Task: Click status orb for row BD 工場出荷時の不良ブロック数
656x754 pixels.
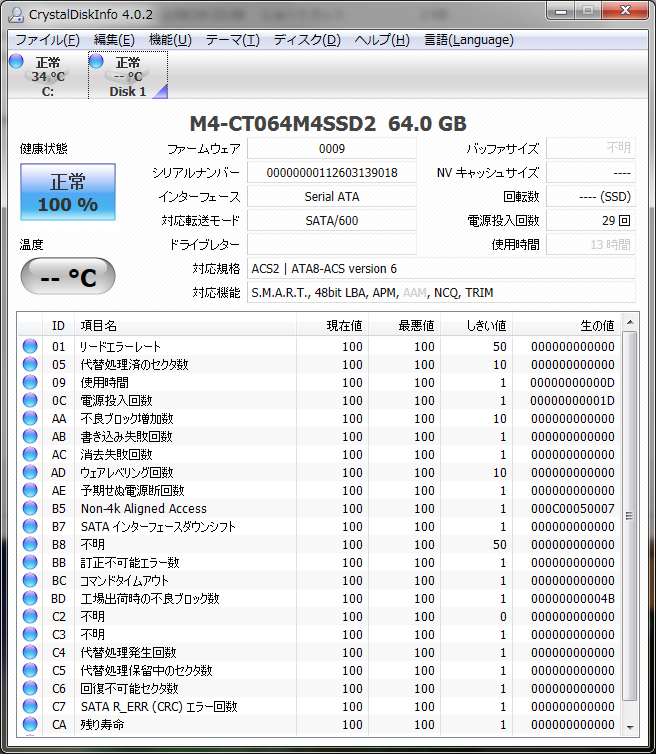Action: pyautogui.click(x=30, y=598)
